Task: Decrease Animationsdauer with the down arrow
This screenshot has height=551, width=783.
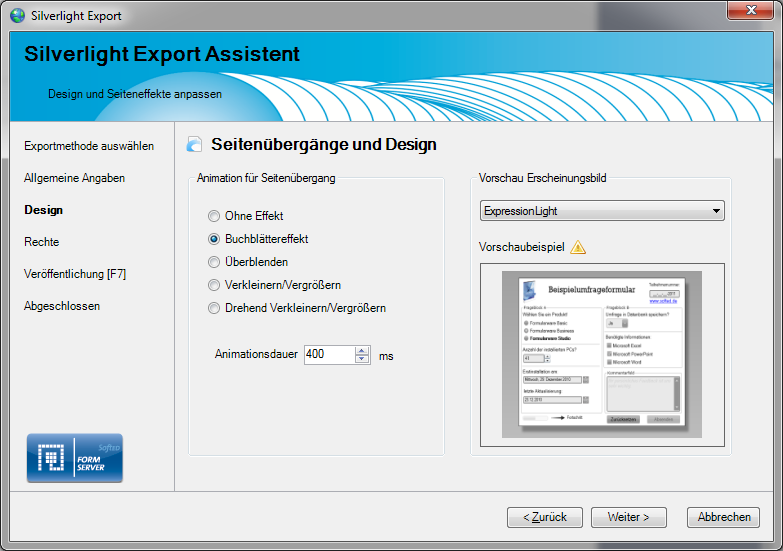Action: (362, 359)
